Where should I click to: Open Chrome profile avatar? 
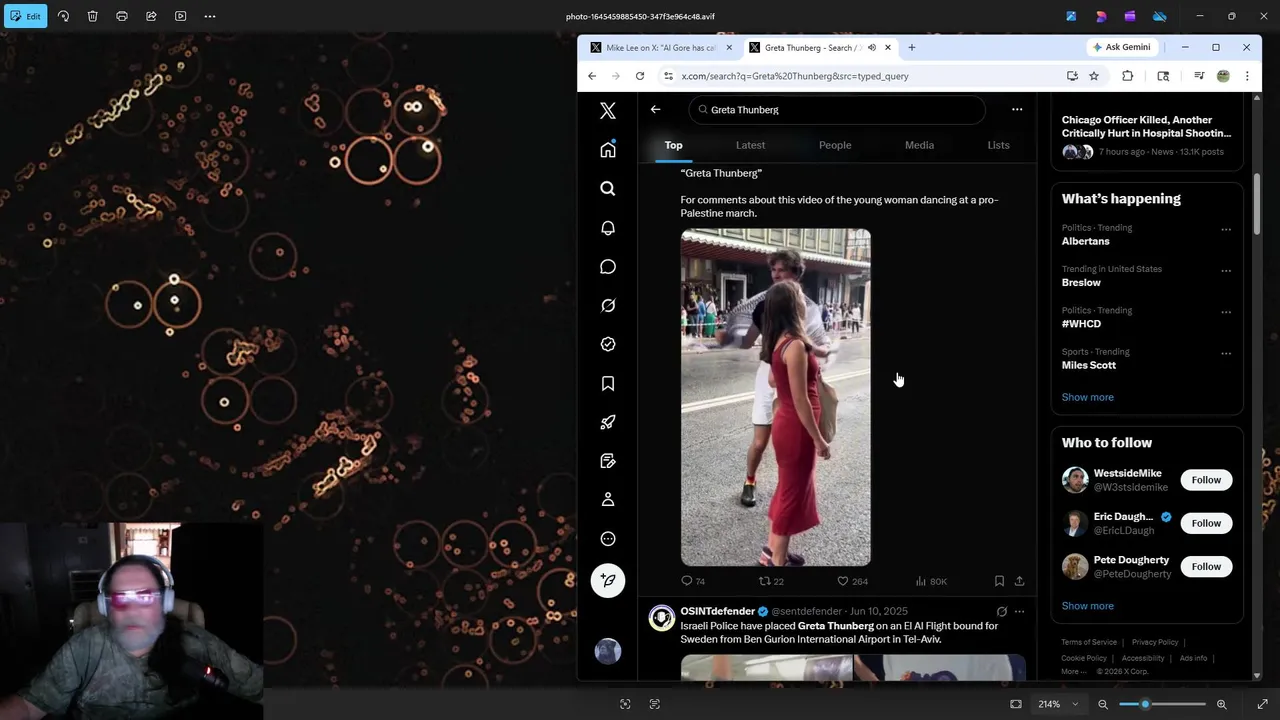coord(1223,76)
